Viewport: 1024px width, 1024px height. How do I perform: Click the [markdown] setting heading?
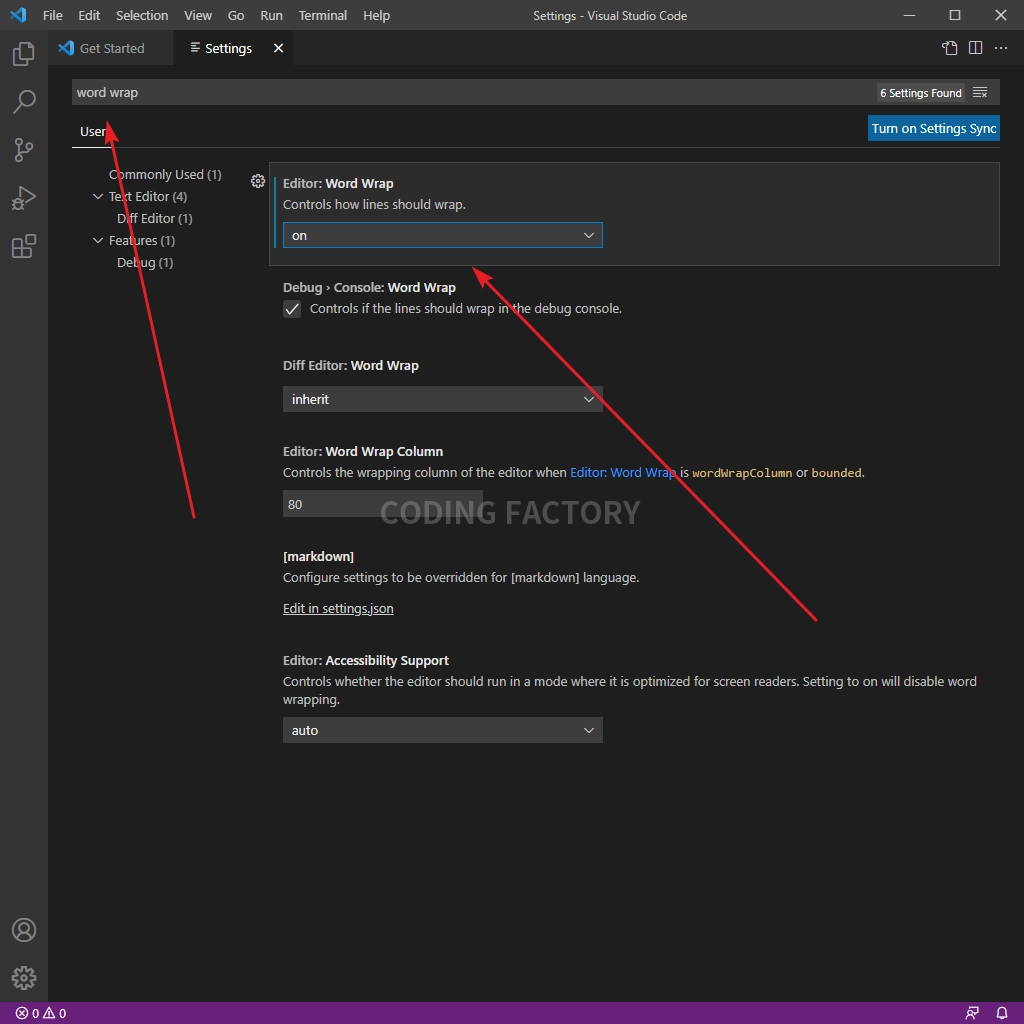318,556
